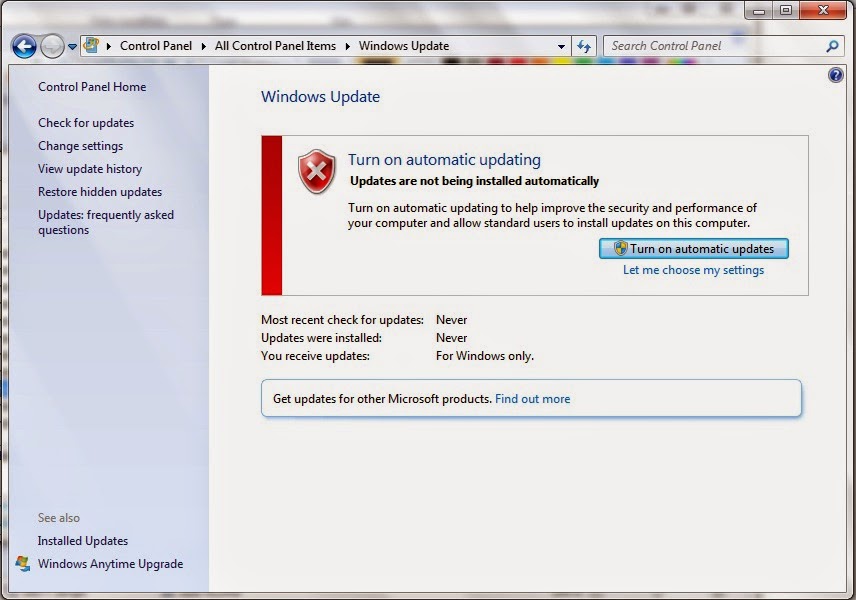
Task: Select Windows Update breadcrumb
Action: click(x=404, y=46)
